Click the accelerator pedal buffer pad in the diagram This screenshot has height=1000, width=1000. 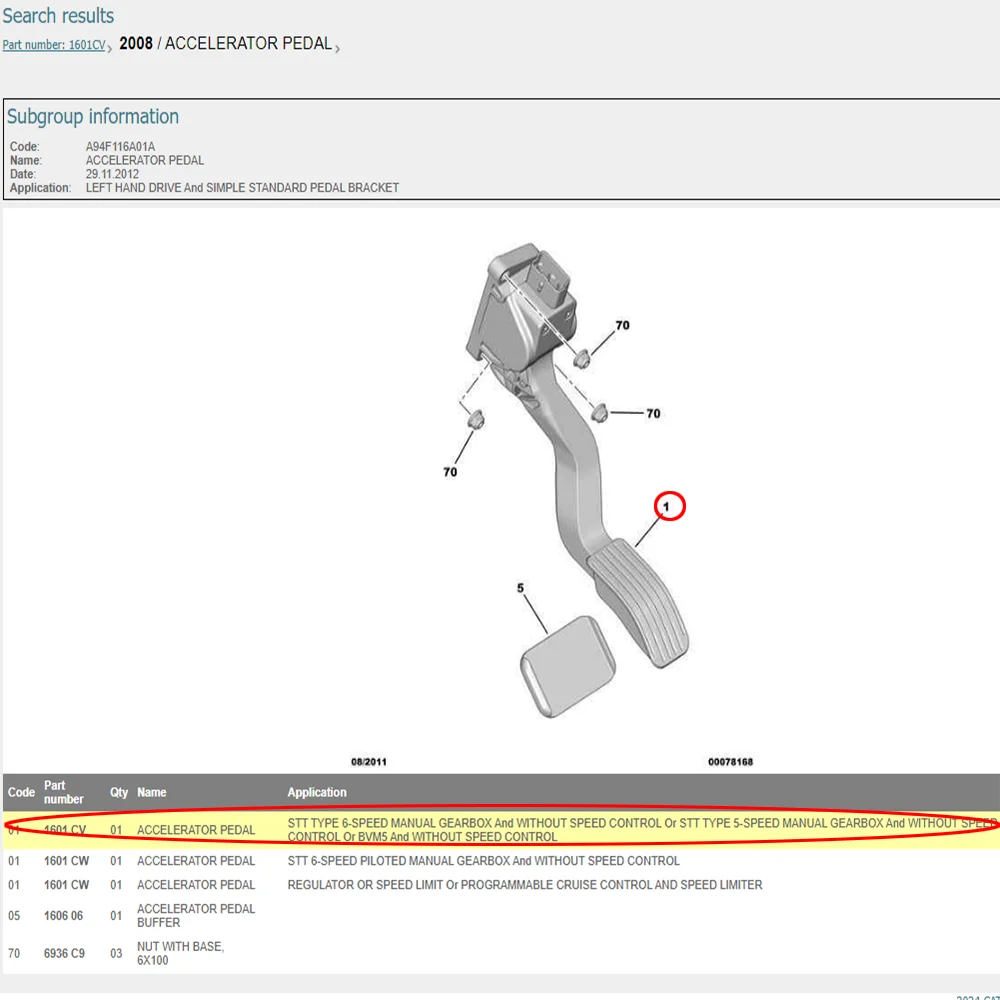click(x=568, y=666)
